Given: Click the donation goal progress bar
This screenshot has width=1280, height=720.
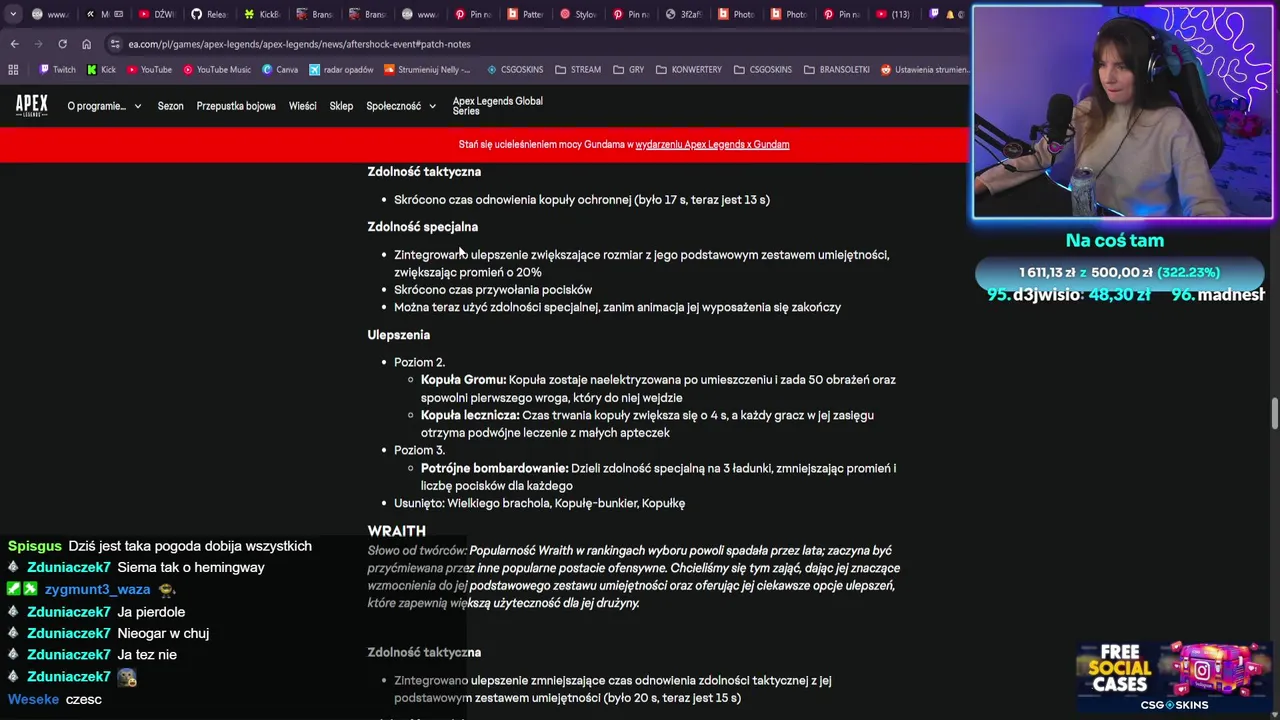Looking at the screenshot, I should [x=1118, y=272].
